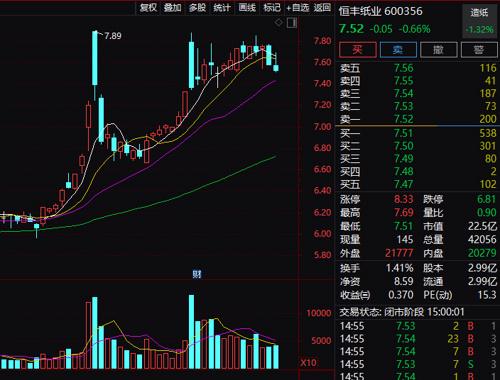This screenshot has width=500, height=380.
Task: Open the 统计 statistics menu
Action: [222, 7]
